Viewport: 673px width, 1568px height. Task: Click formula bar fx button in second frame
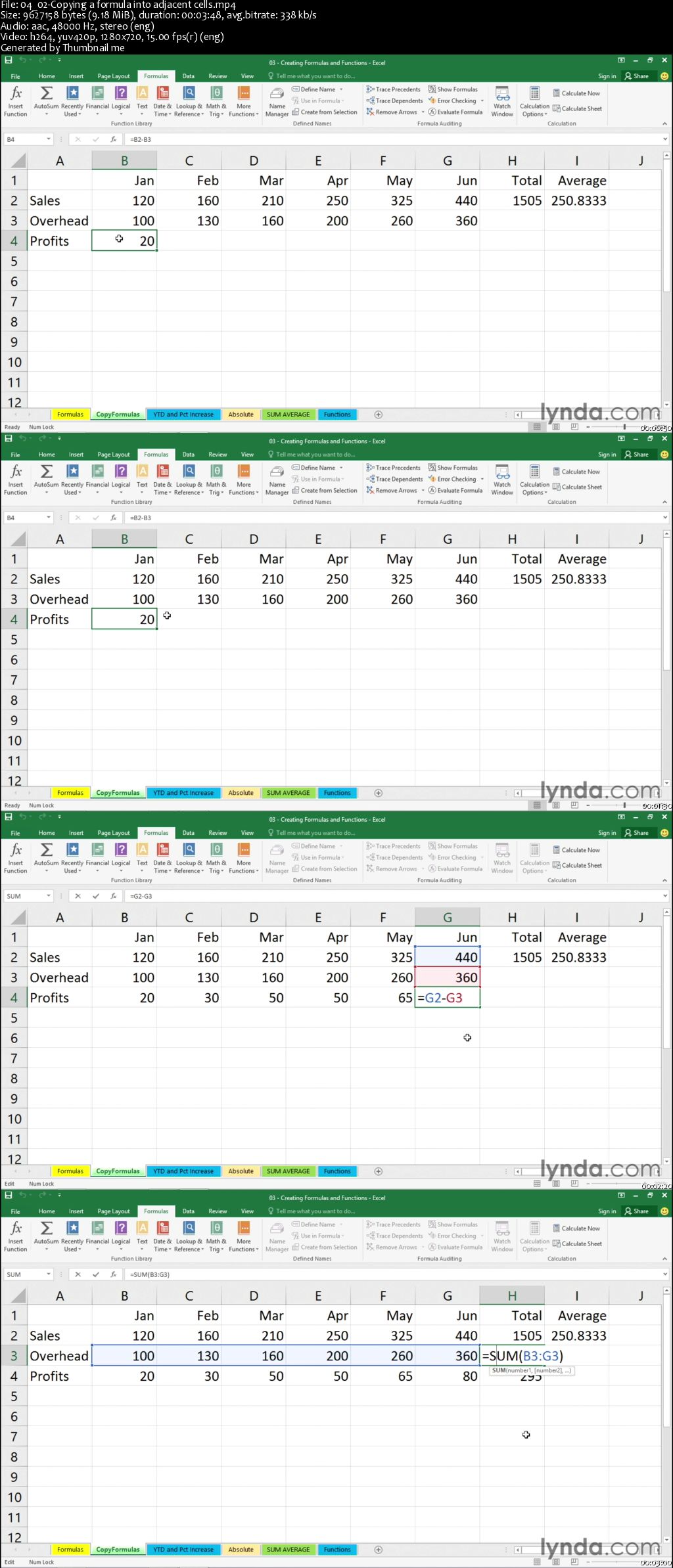click(113, 518)
